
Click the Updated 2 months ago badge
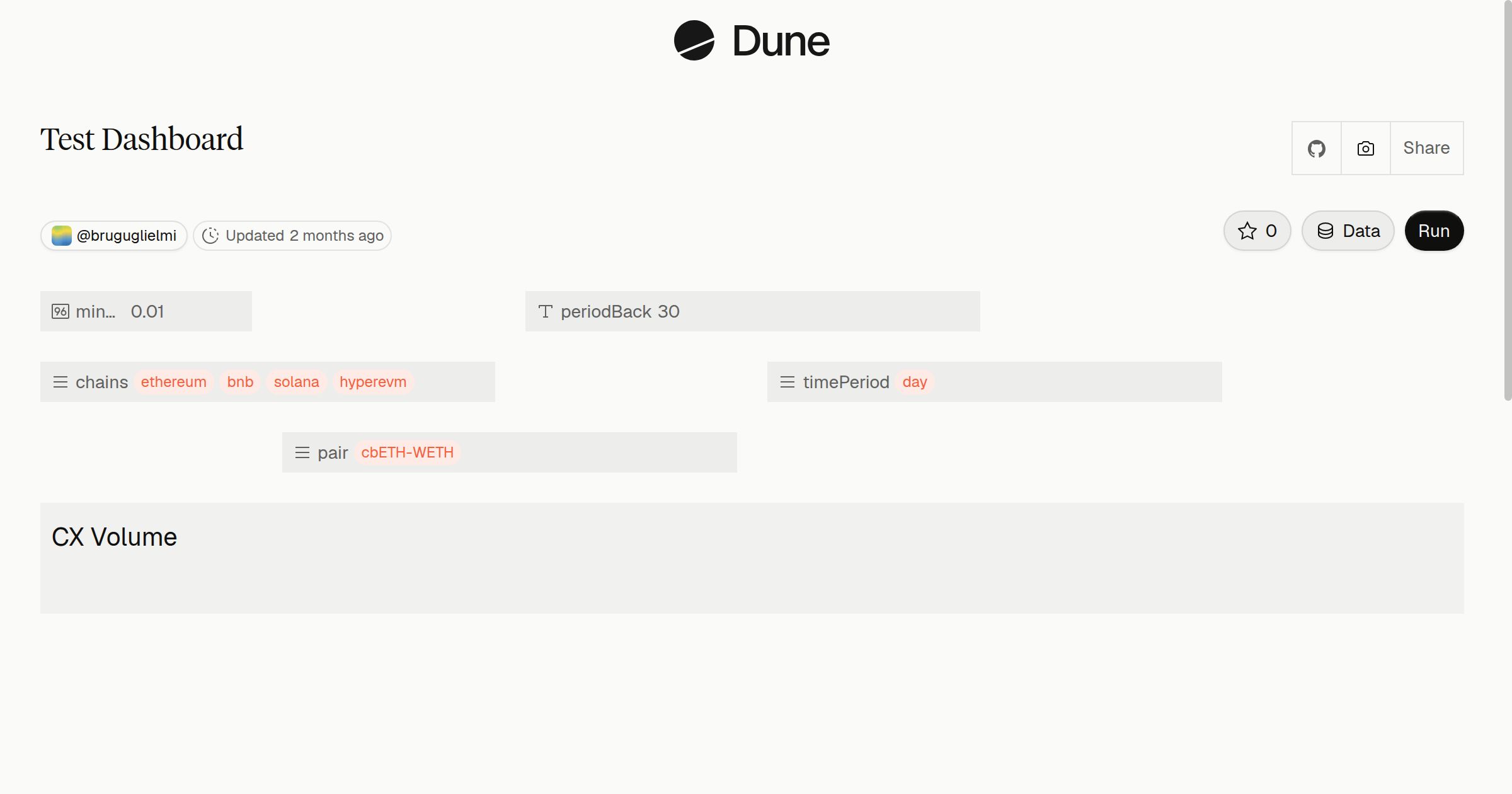pyautogui.click(x=292, y=236)
